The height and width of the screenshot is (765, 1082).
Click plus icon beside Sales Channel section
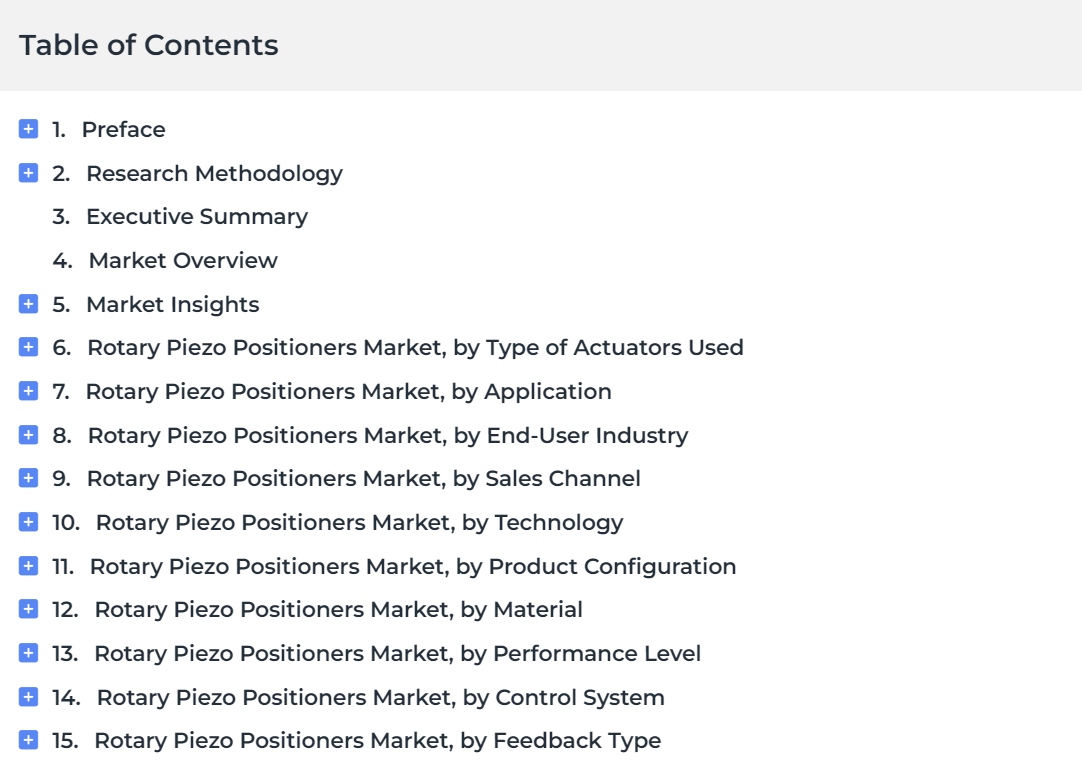coord(28,478)
